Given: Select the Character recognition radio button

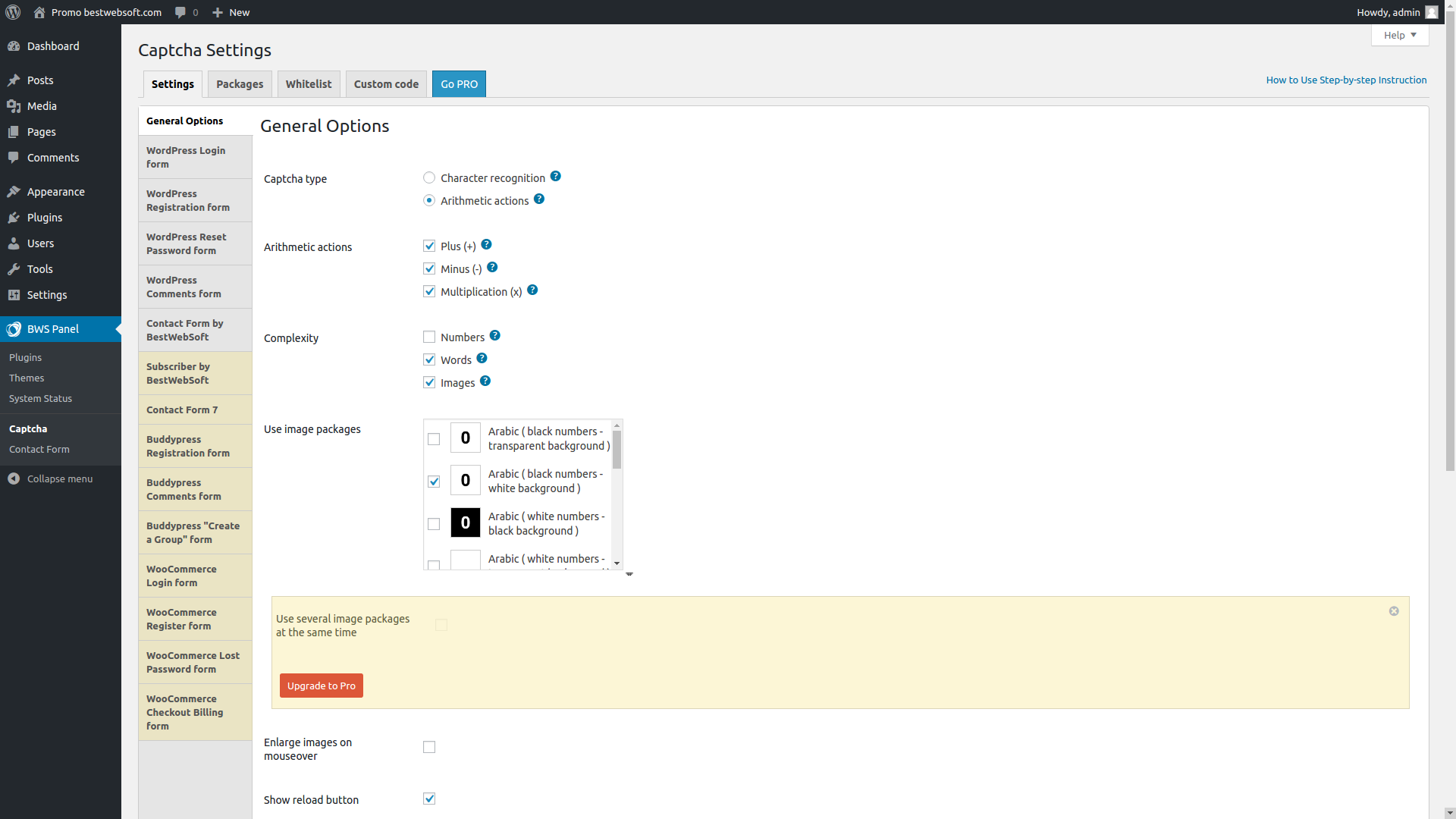Looking at the screenshot, I should pos(429,177).
